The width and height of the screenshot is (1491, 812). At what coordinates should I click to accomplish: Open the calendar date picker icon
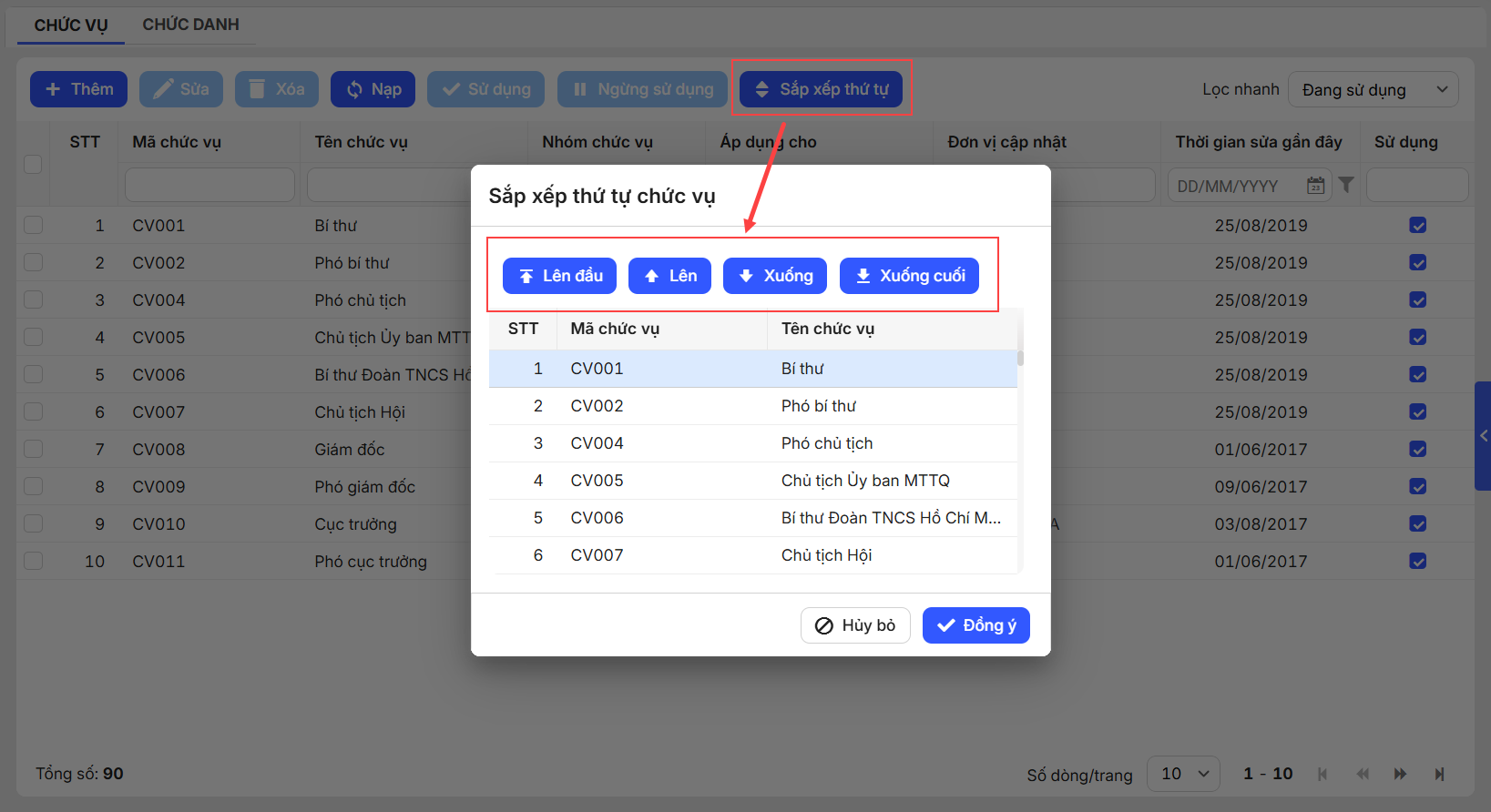(1315, 186)
